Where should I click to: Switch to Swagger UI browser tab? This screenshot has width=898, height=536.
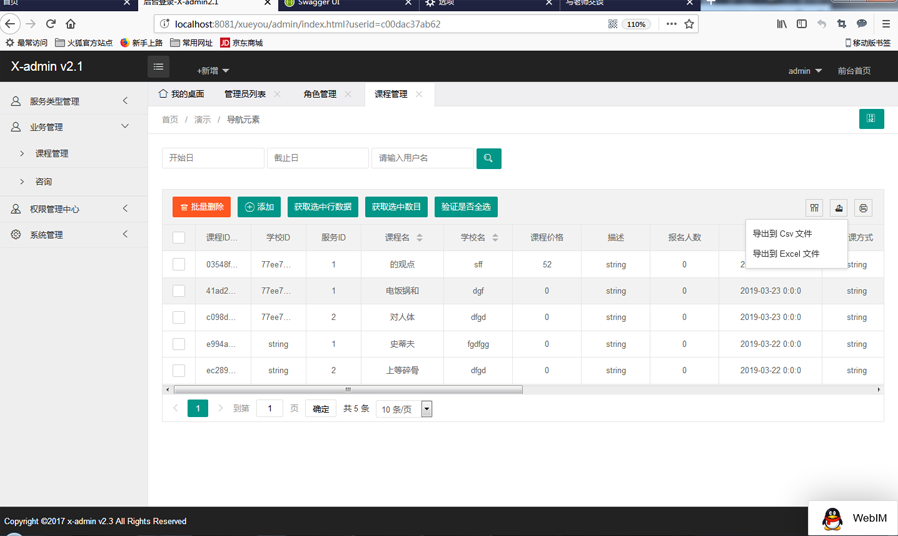348,3
